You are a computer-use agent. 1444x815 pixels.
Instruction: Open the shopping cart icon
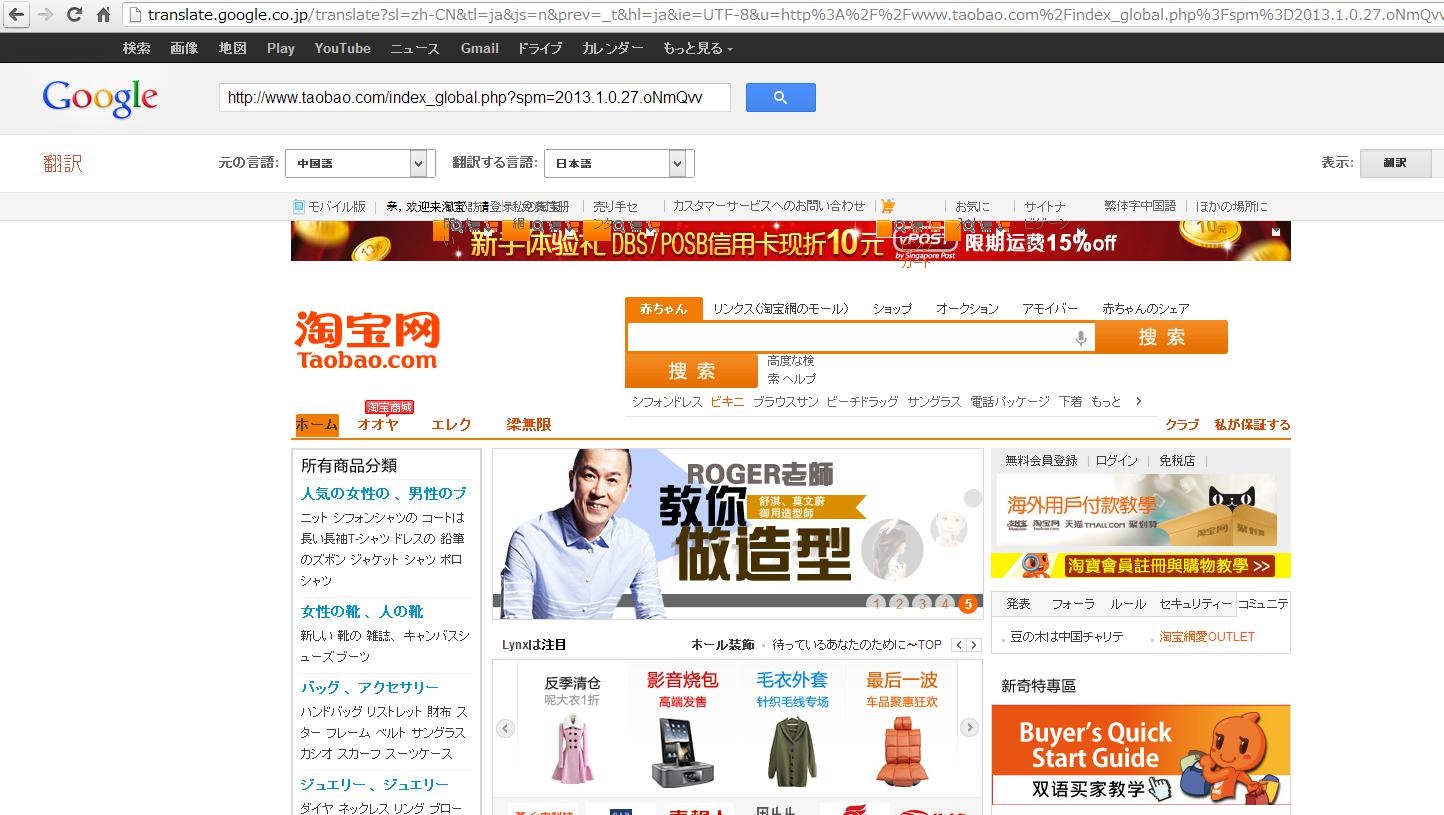tap(887, 206)
